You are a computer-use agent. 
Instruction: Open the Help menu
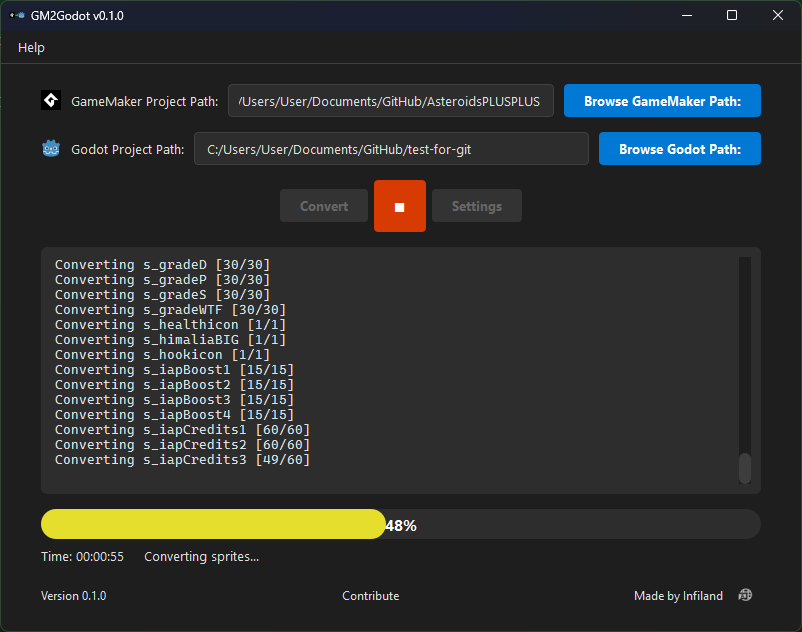[31, 48]
